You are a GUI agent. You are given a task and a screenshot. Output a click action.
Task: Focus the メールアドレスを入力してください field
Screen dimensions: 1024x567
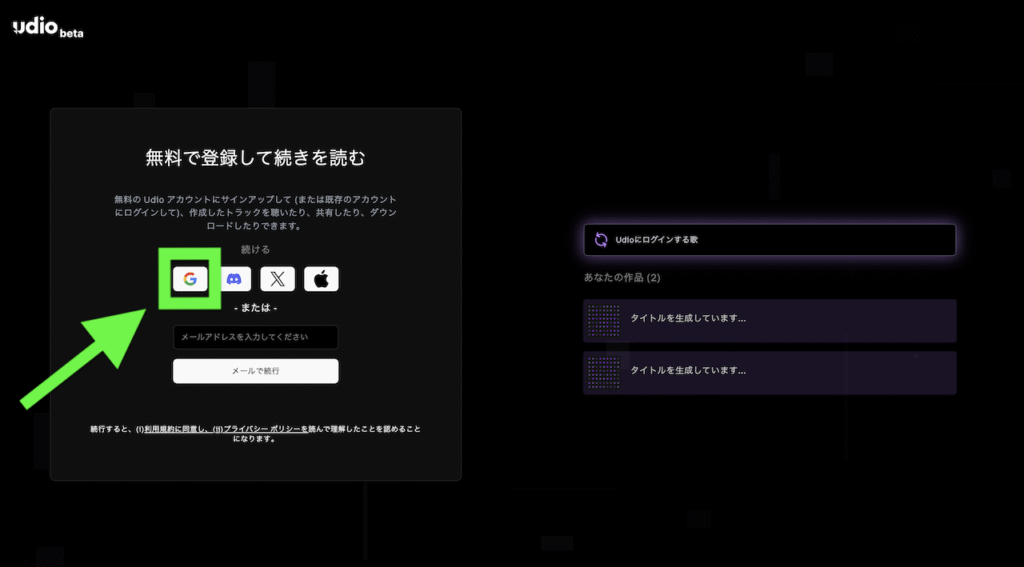coord(255,338)
